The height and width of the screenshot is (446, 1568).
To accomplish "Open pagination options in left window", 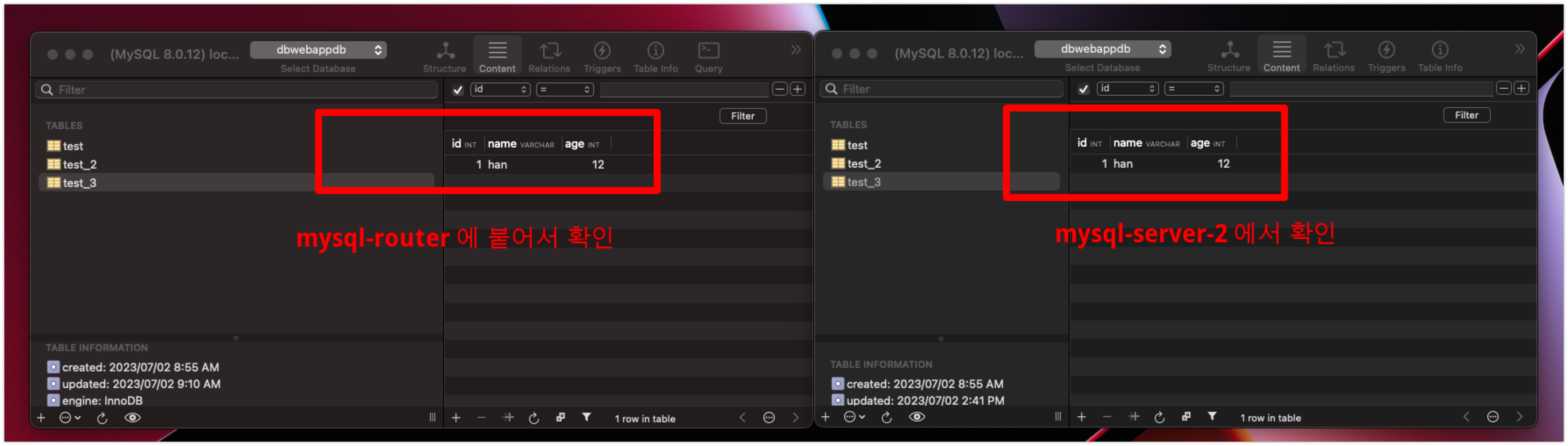I will click(769, 418).
